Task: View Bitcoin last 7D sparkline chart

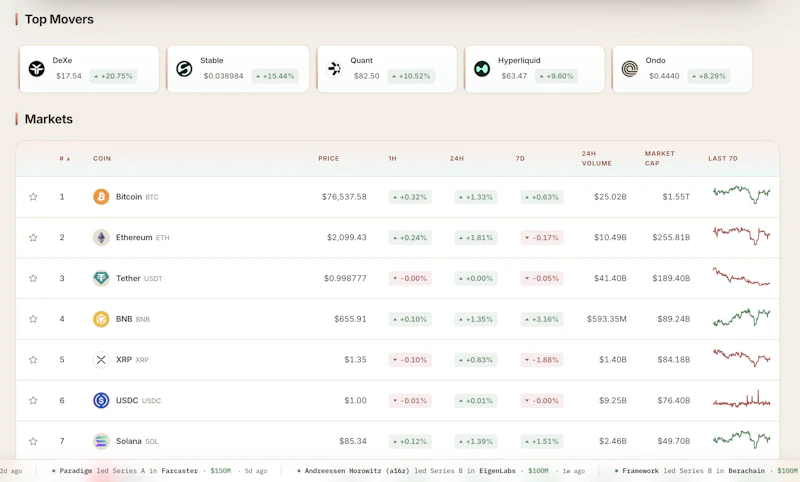Action: point(741,194)
